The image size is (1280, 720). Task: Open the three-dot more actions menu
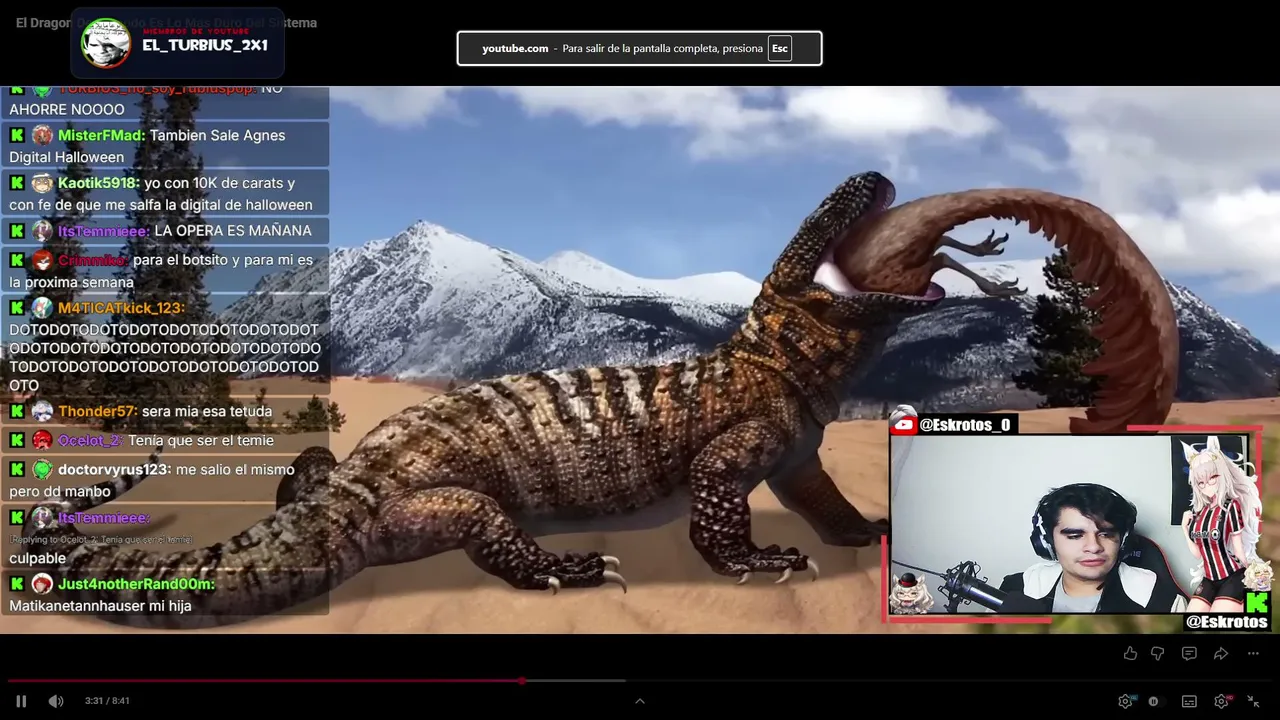(x=1253, y=653)
